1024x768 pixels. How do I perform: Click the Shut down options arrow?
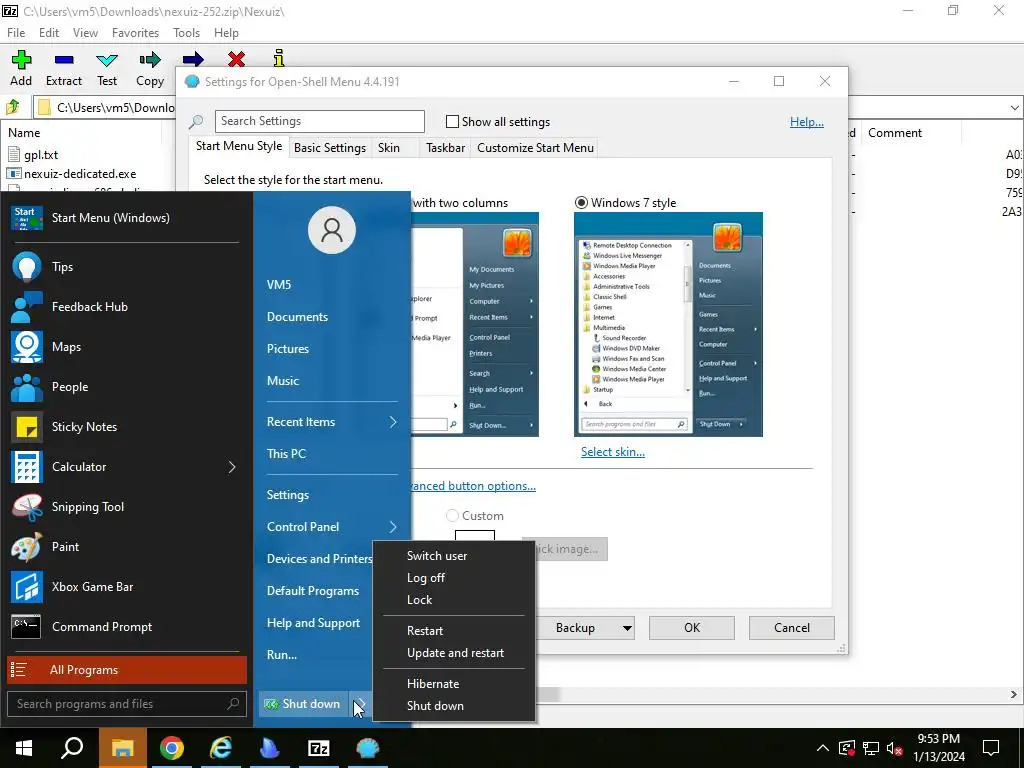(x=360, y=704)
